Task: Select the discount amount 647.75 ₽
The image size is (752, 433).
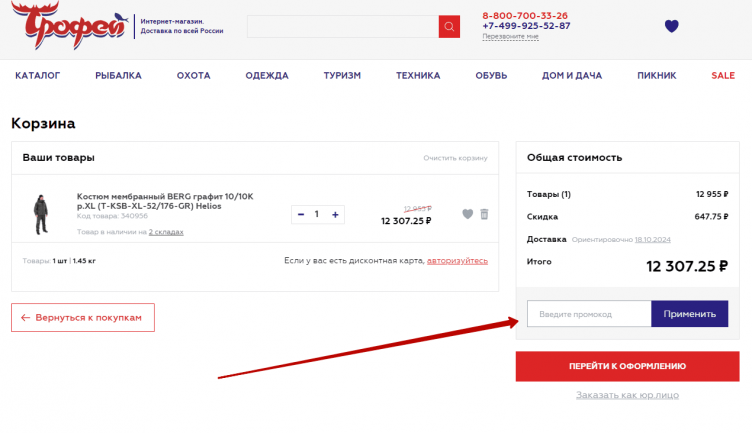Action: 711,217
